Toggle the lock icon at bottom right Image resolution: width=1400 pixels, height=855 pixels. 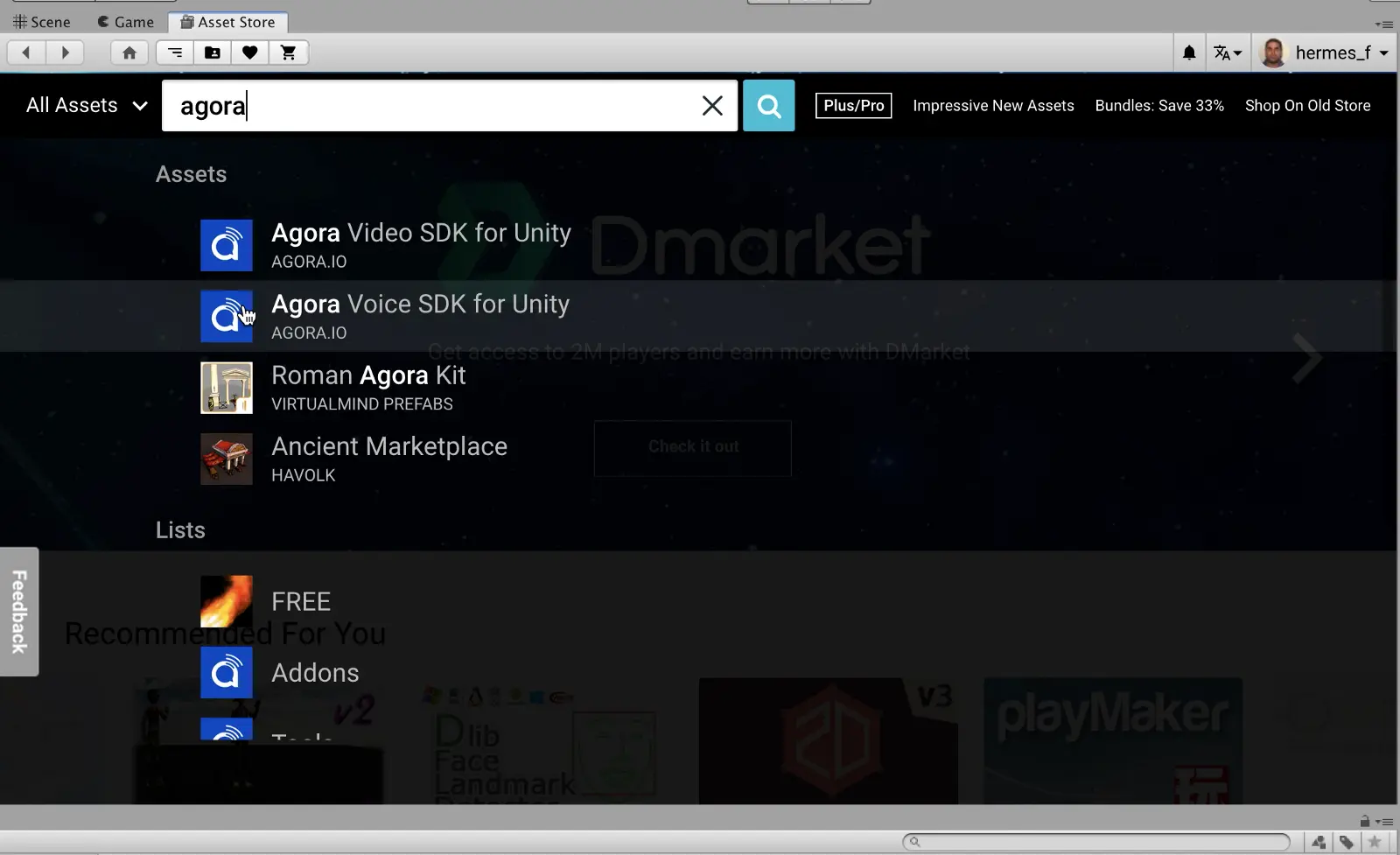point(1365,821)
